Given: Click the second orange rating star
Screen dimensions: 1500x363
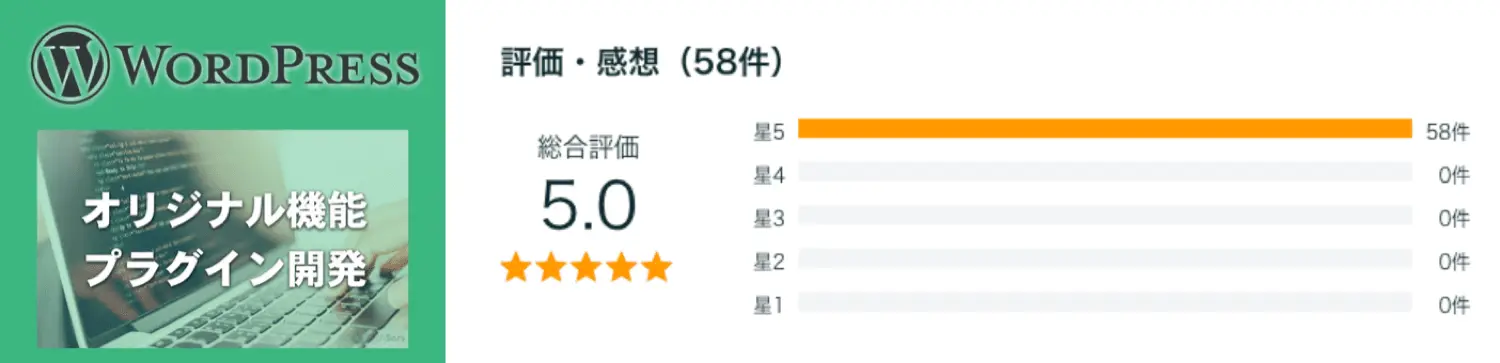Looking at the screenshot, I should [550, 267].
